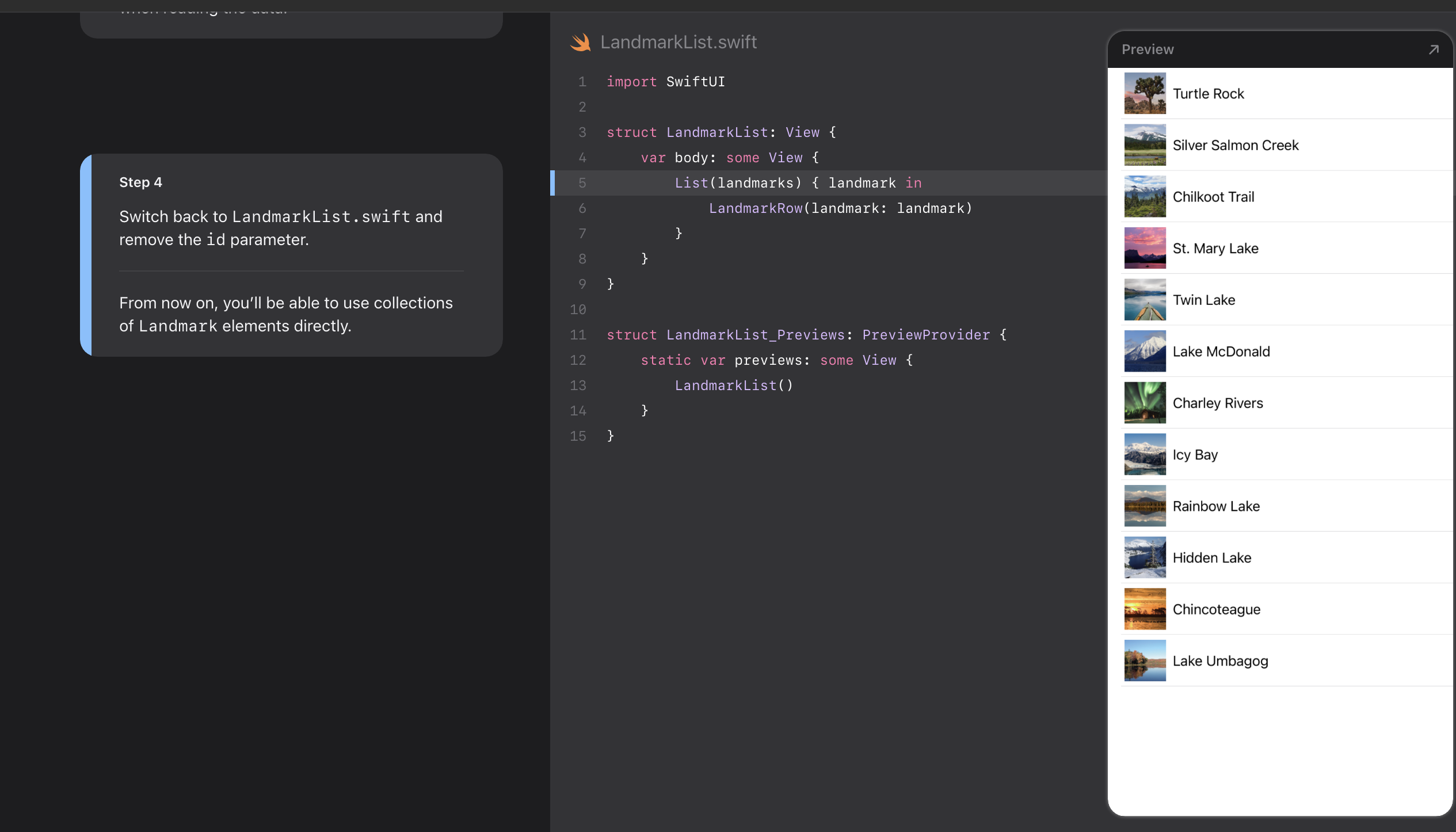This screenshot has height=832, width=1456.
Task: Select the Chincoteague landmark row
Action: tap(1217, 609)
